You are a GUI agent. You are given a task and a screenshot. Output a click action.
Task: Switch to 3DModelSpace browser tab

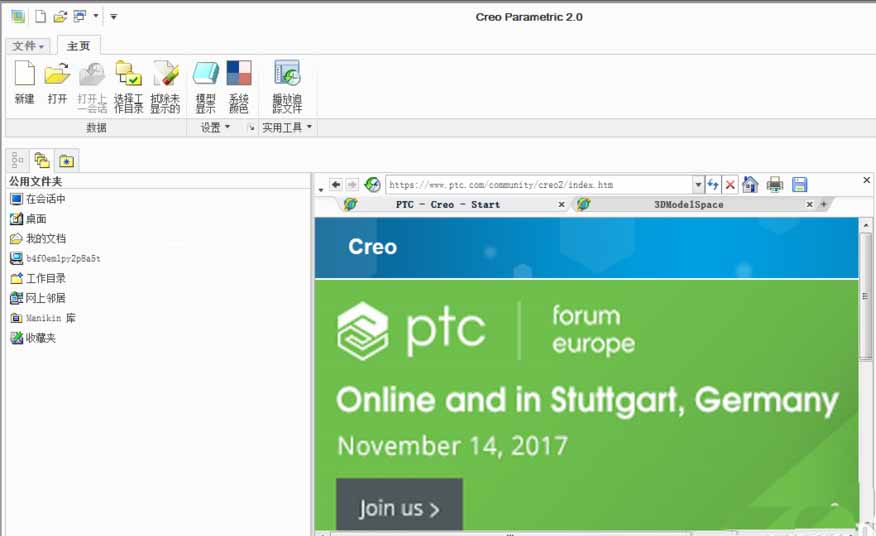[x=688, y=205]
